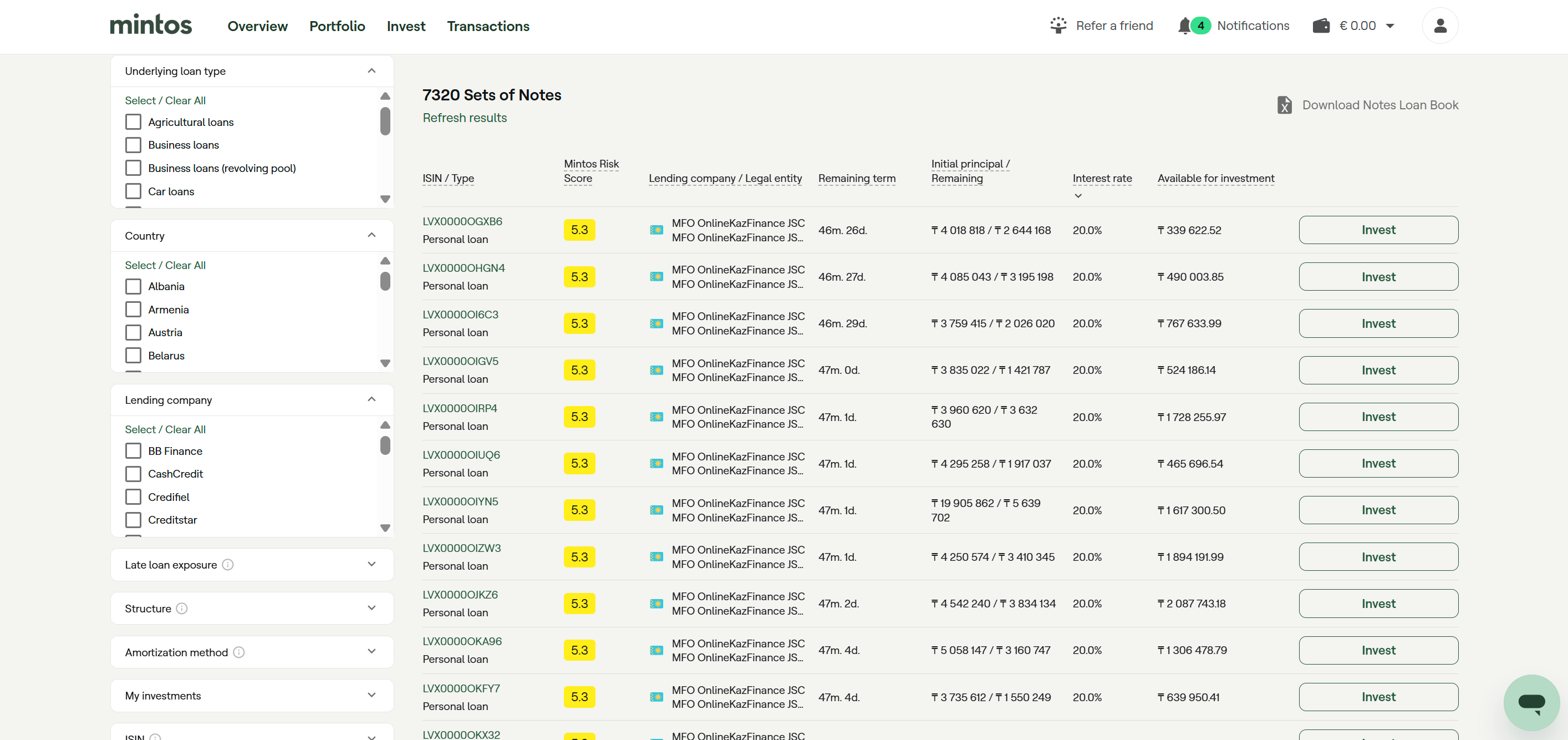Screen dimensions: 1568x740
Task: Click Kazakhstan flag in LVX0000OJKZ6 row
Action: [x=656, y=604]
